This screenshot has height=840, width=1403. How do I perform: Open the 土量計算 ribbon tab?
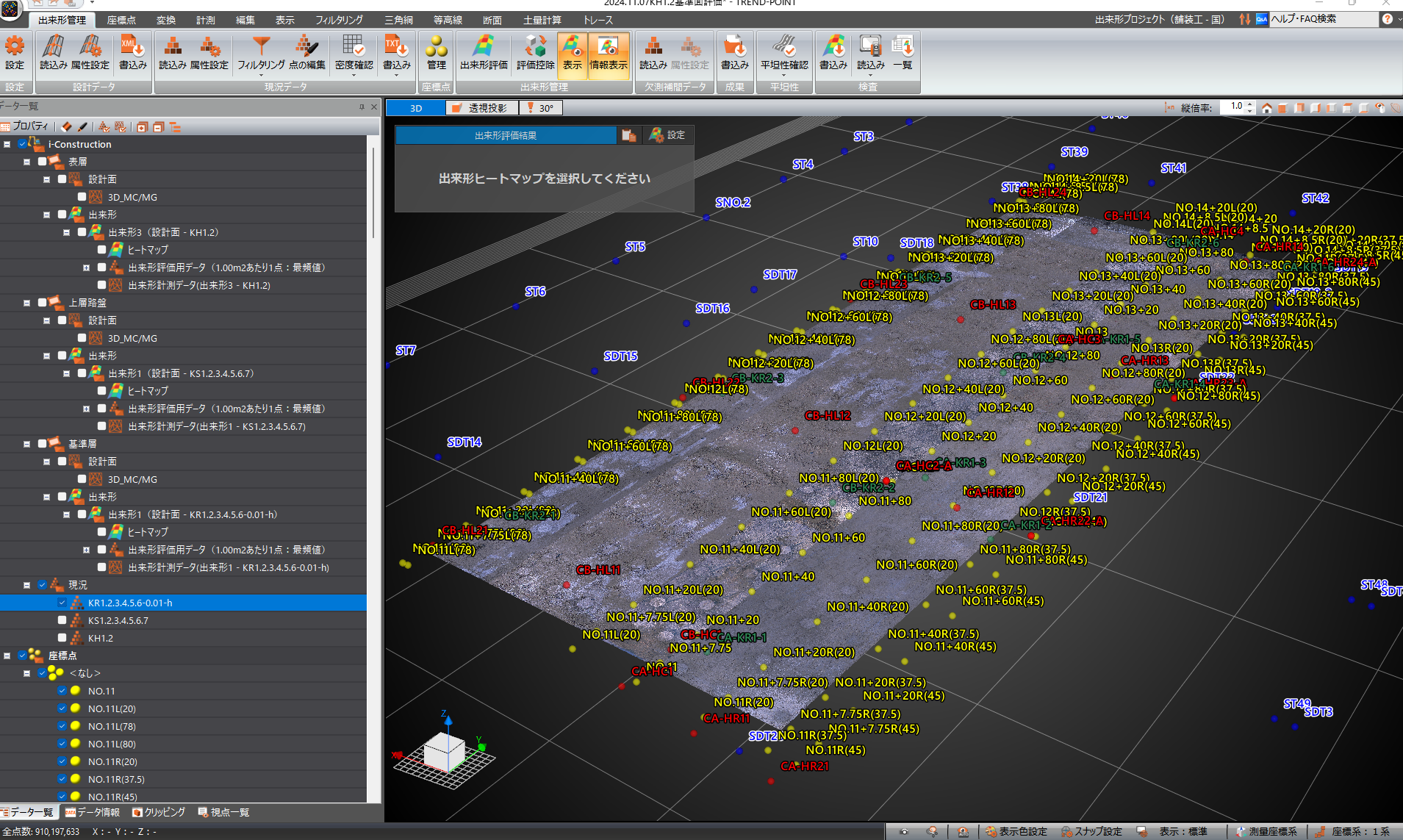[542, 20]
